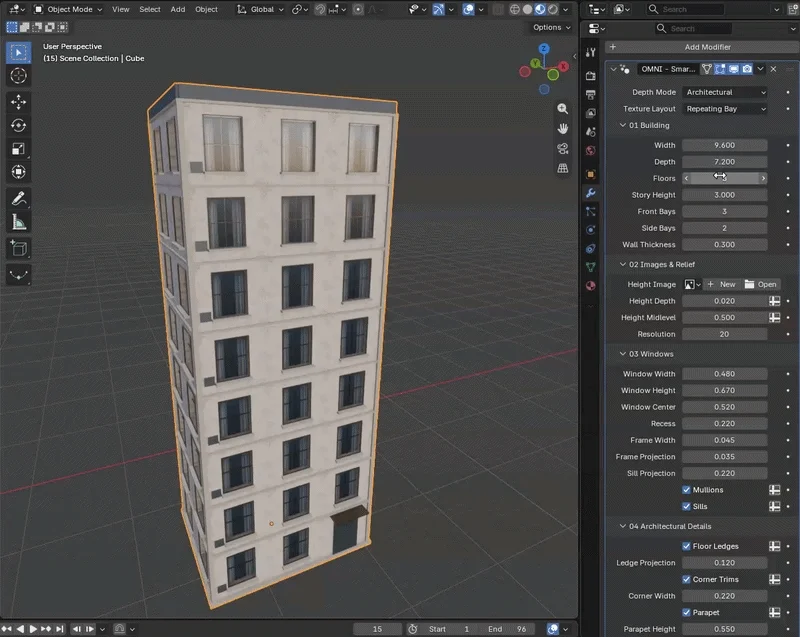Click the pan hand viewport icon
800x637 pixels.
pyautogui.click(x=562, y=129)
